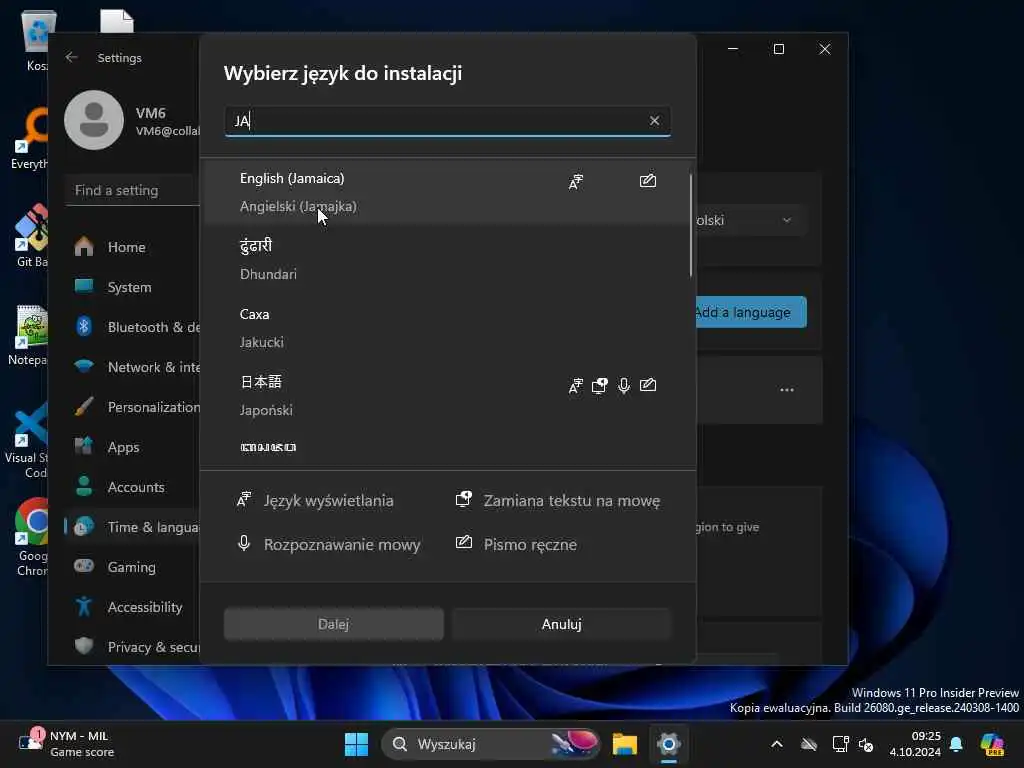The width and height of the screenshot is (1024, 768).
Task: Open Gaming in Settings sidebar
Action: click(x=134, y=567)
